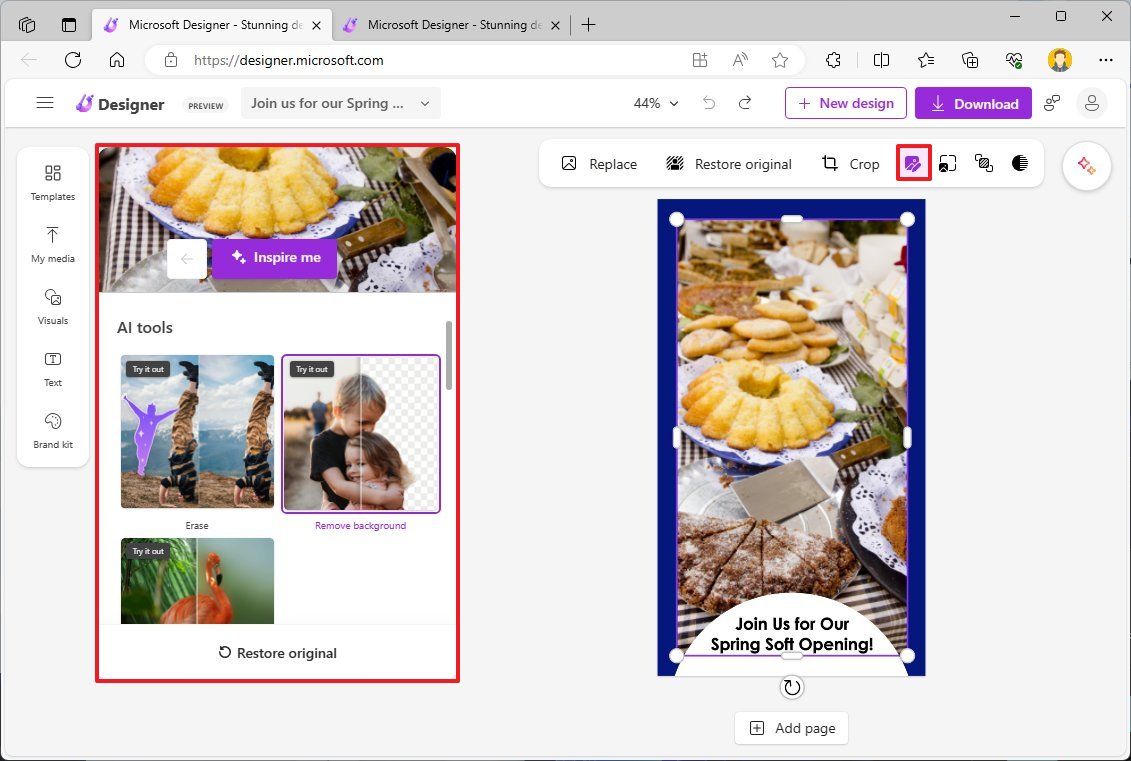Image resolution: width=1131 pixels, height=761 pixels.
Task: Select the Remove background AI tool
Action: [361, 433]
